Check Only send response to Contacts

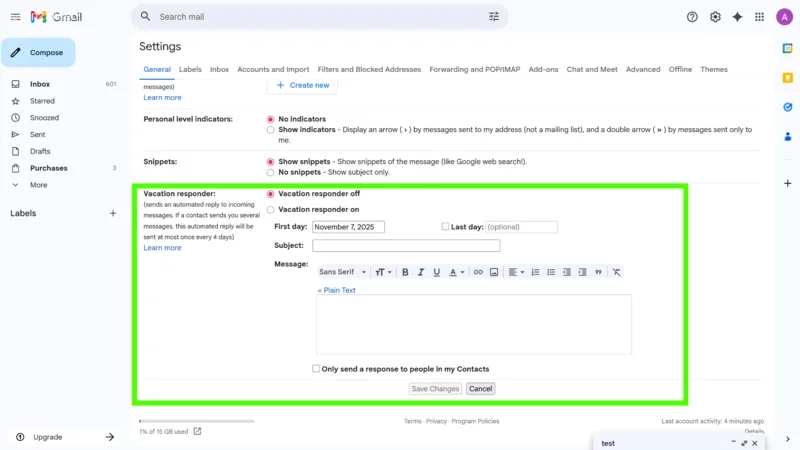pyautogui.click(x=316, y=369)
